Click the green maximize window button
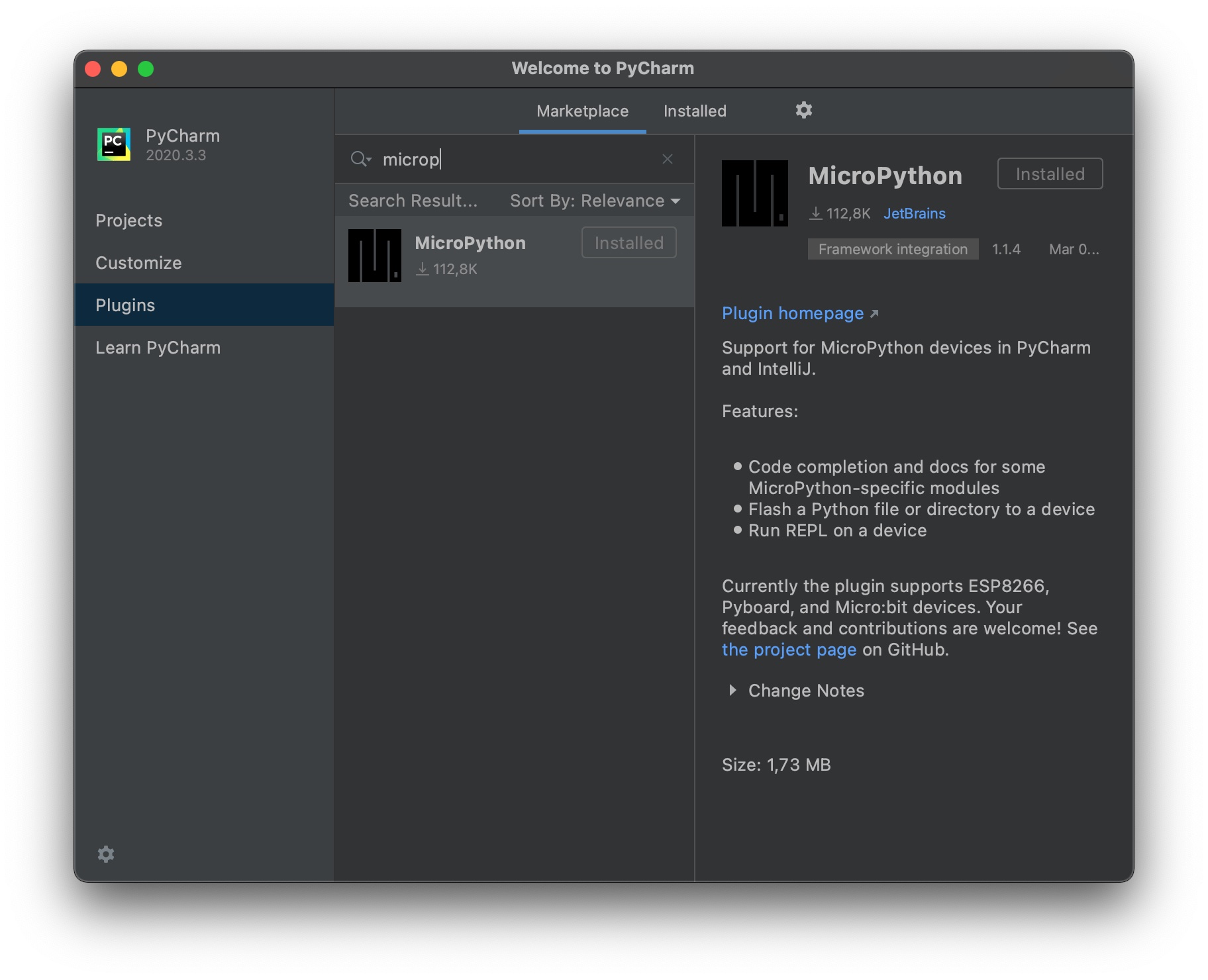Viewport: 1208px width, 980px height. (x=146, y=69)
